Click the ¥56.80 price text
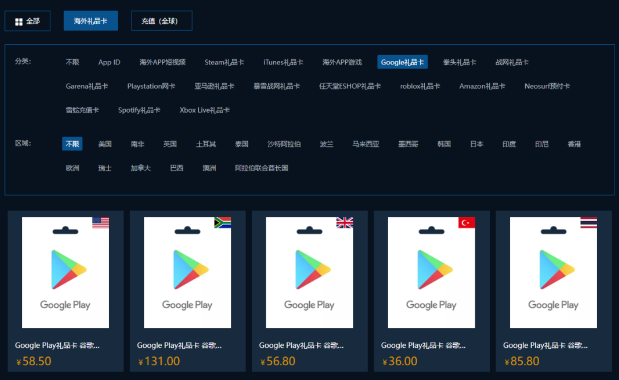This screenshot has height=380, width=619. coord(278,361)
